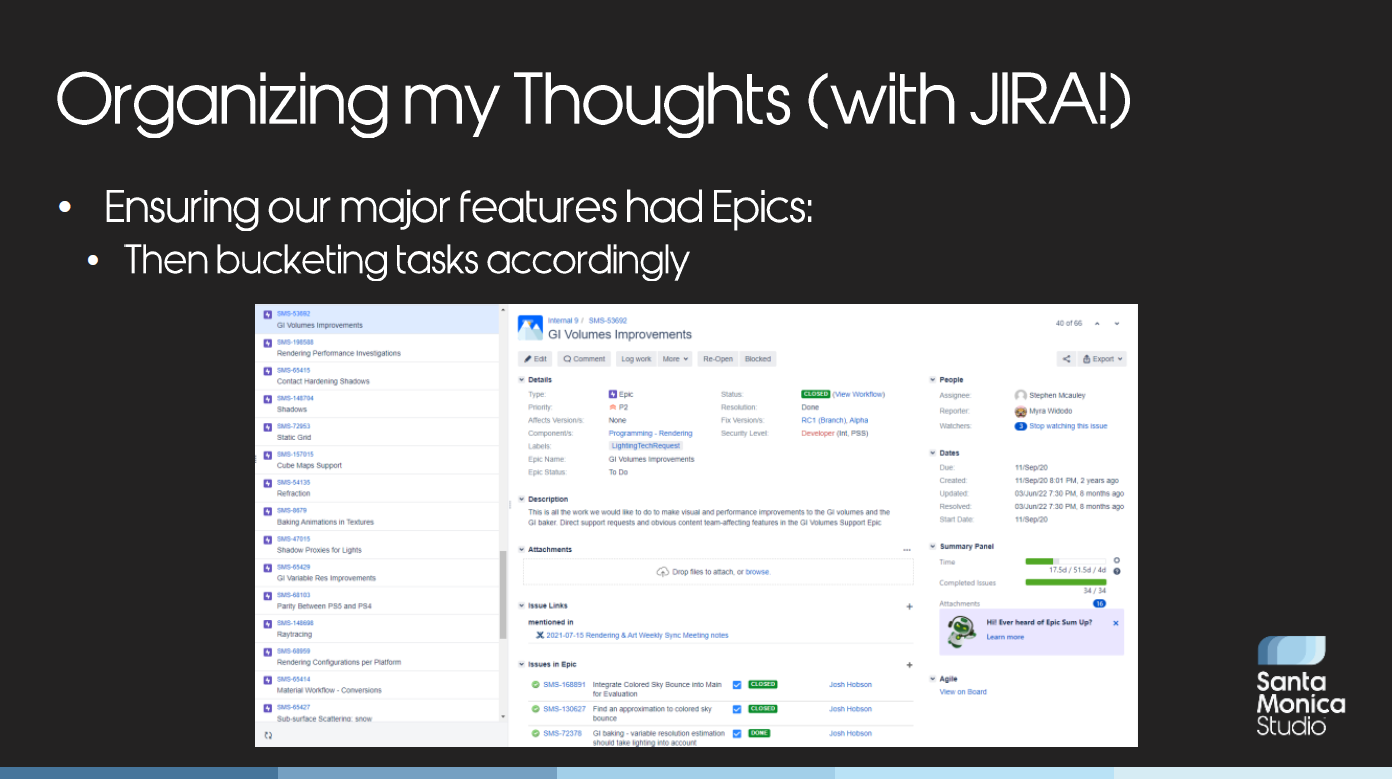Add an issue to epic with plus icon
Viewport: 1392px width, 779px height.
point(909,665)
